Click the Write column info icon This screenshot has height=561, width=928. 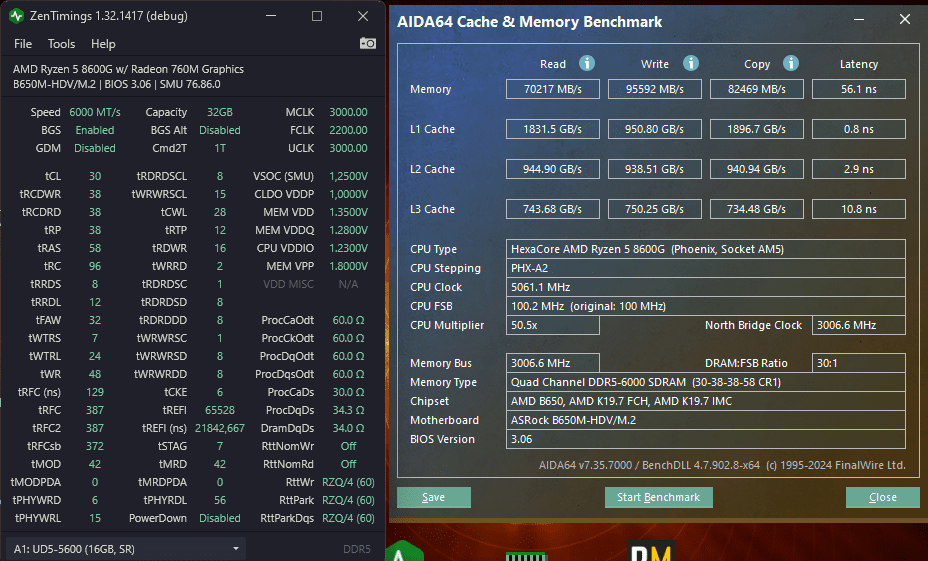point(691,63)
